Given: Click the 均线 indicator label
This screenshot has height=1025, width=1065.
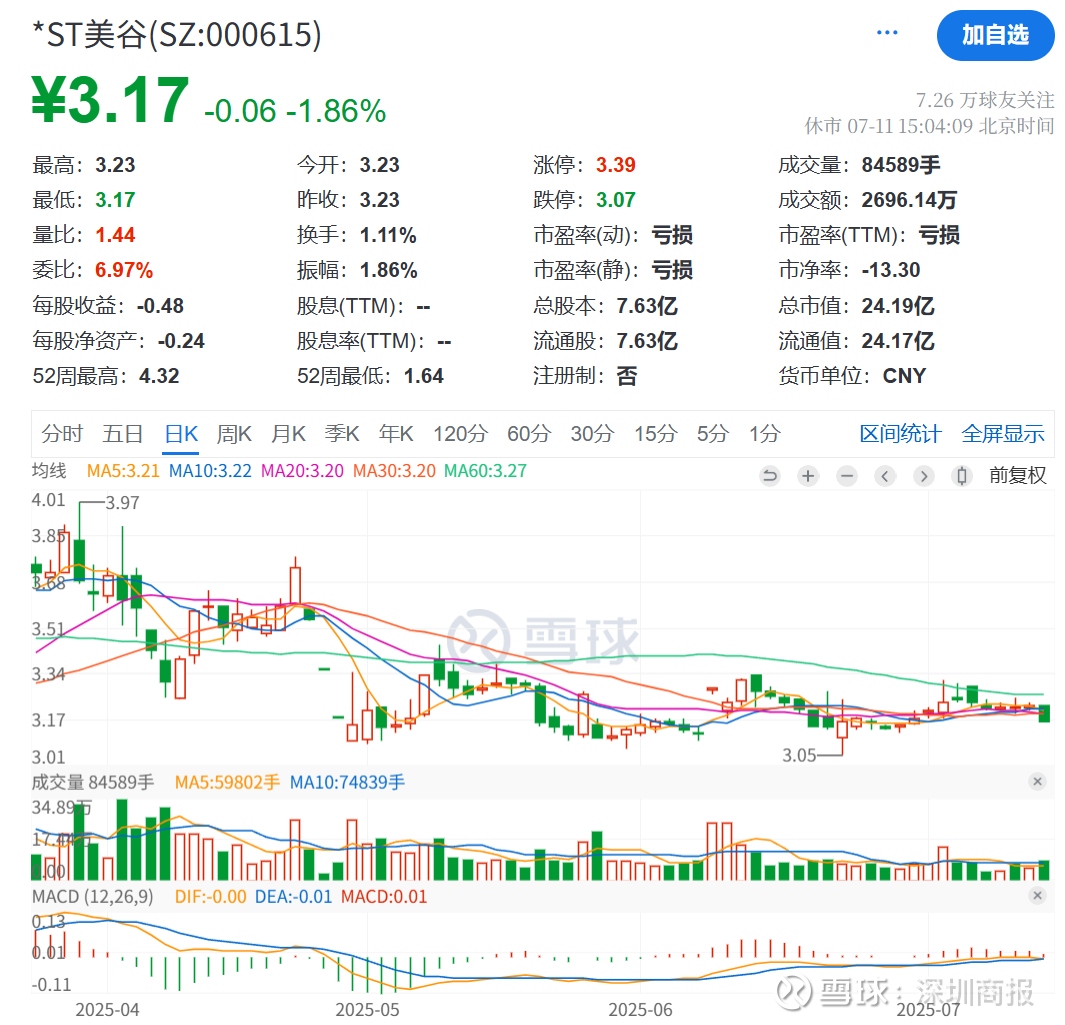Looking at the screenshot, I should pos(49,471).
